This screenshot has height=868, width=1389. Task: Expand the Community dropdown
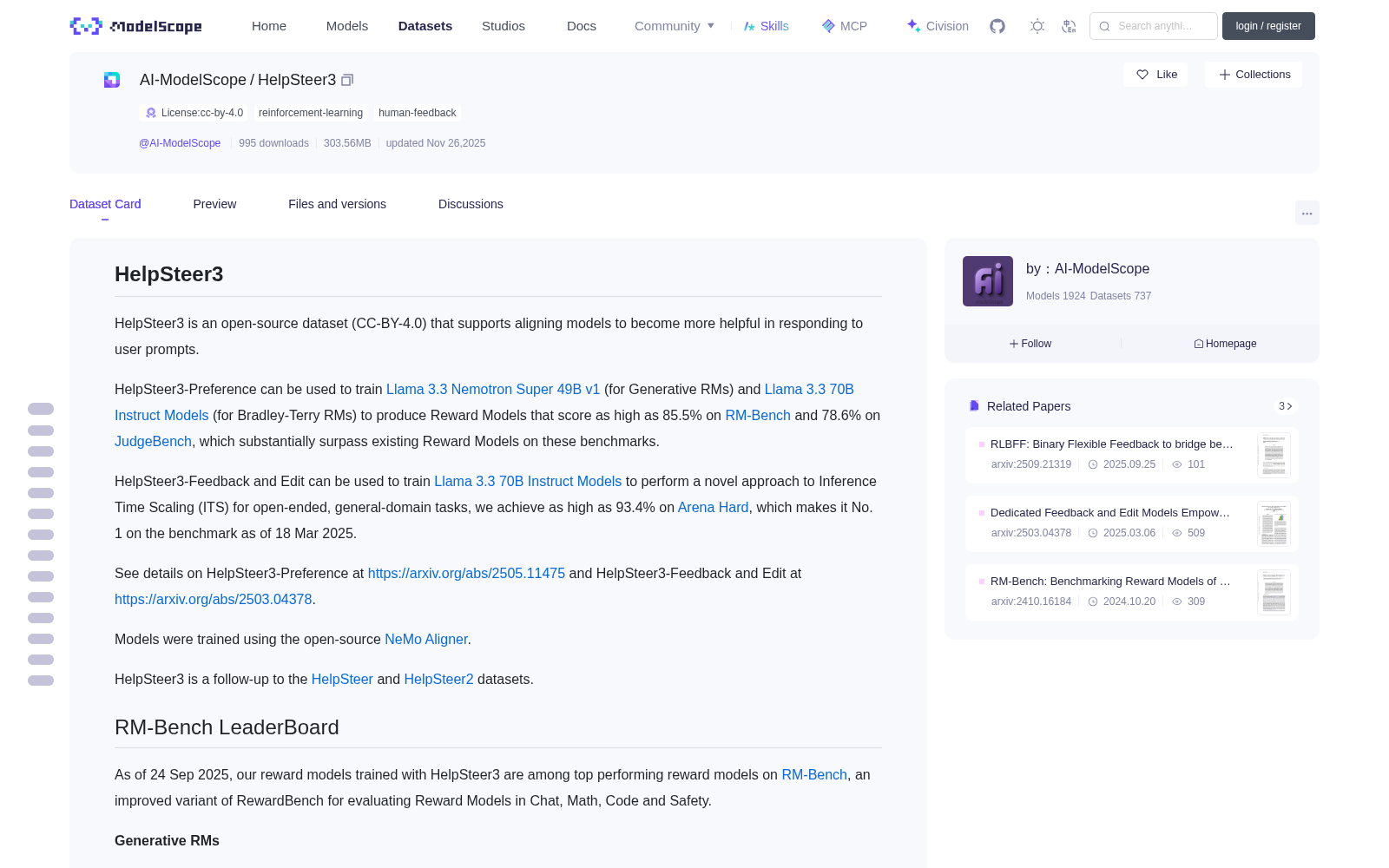675,26
